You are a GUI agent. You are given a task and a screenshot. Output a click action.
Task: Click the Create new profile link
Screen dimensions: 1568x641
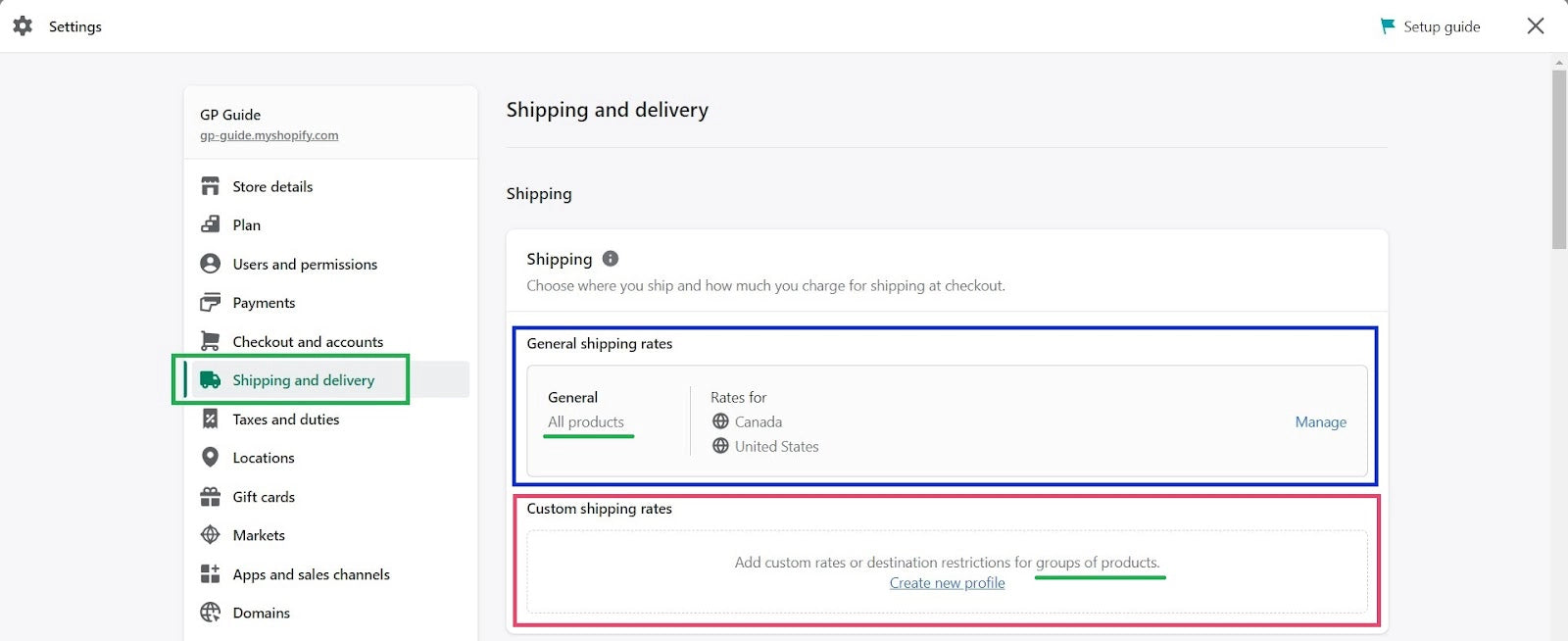[x=946, y=582]
